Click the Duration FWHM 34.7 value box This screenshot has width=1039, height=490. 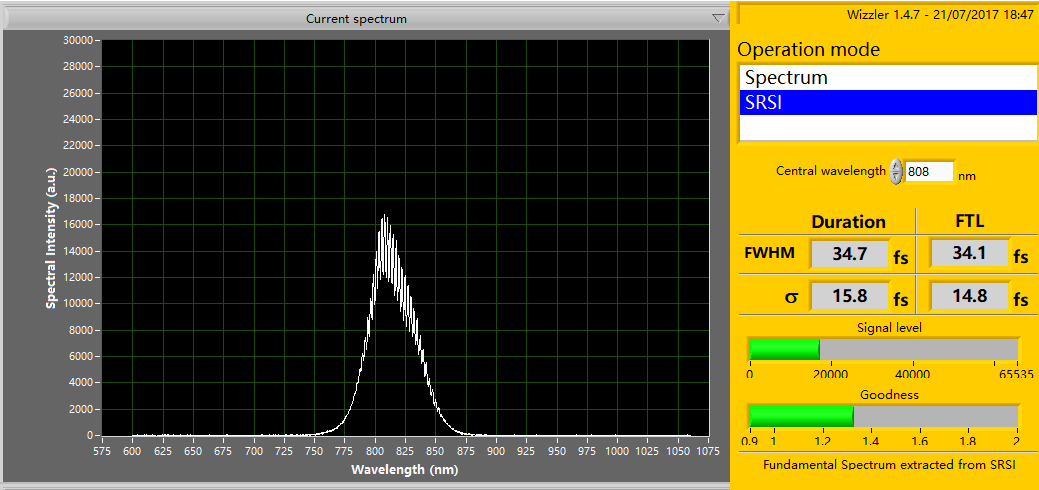pos(848,254)
